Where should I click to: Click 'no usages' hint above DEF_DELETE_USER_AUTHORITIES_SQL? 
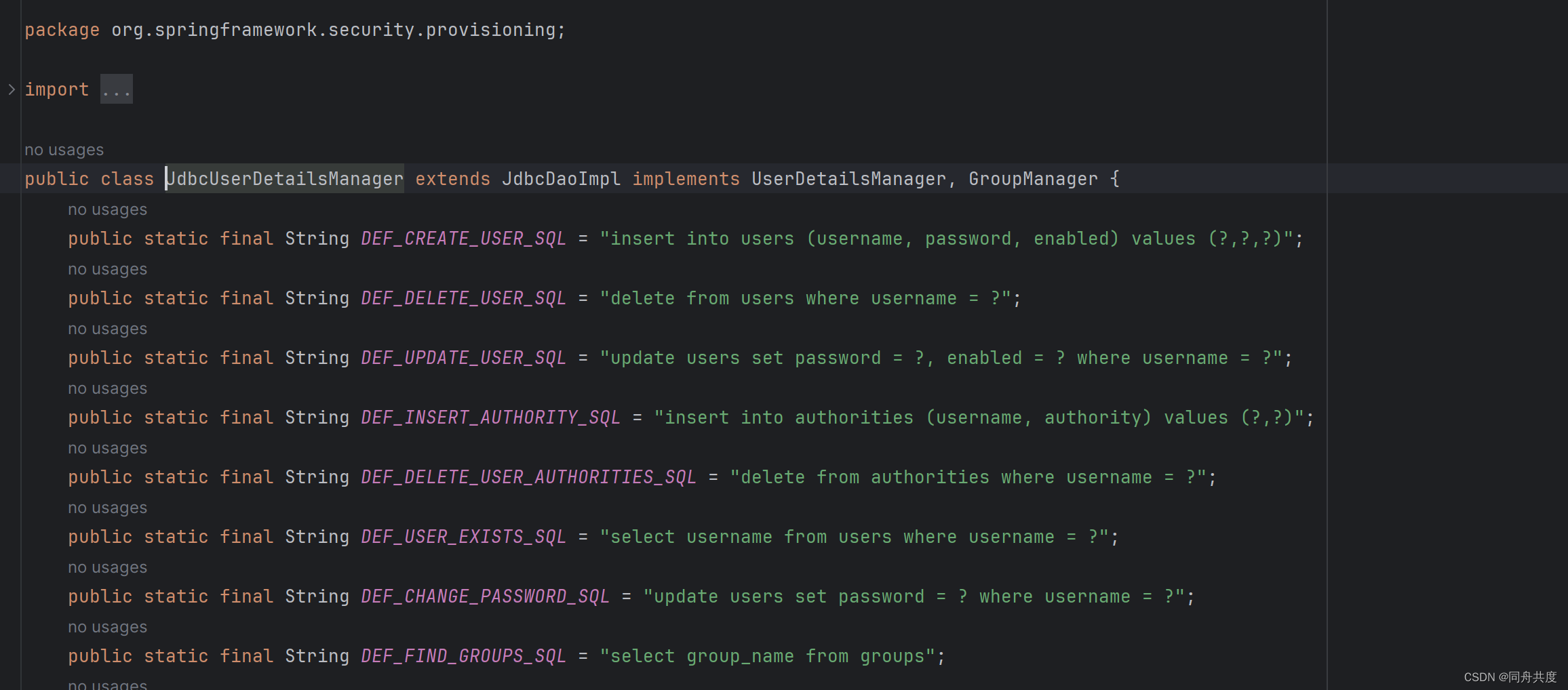[x=107, y=448]
